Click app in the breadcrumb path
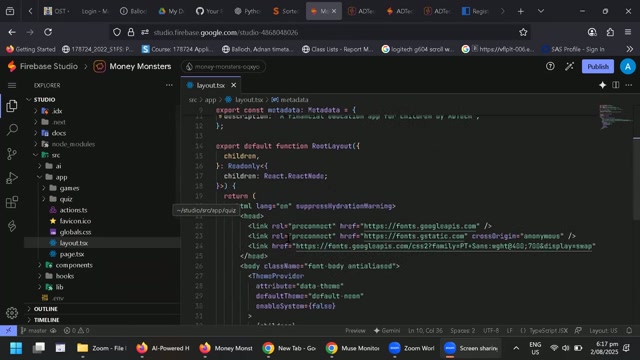This screenshot has height=360, width=640. (x=210, y=100)
